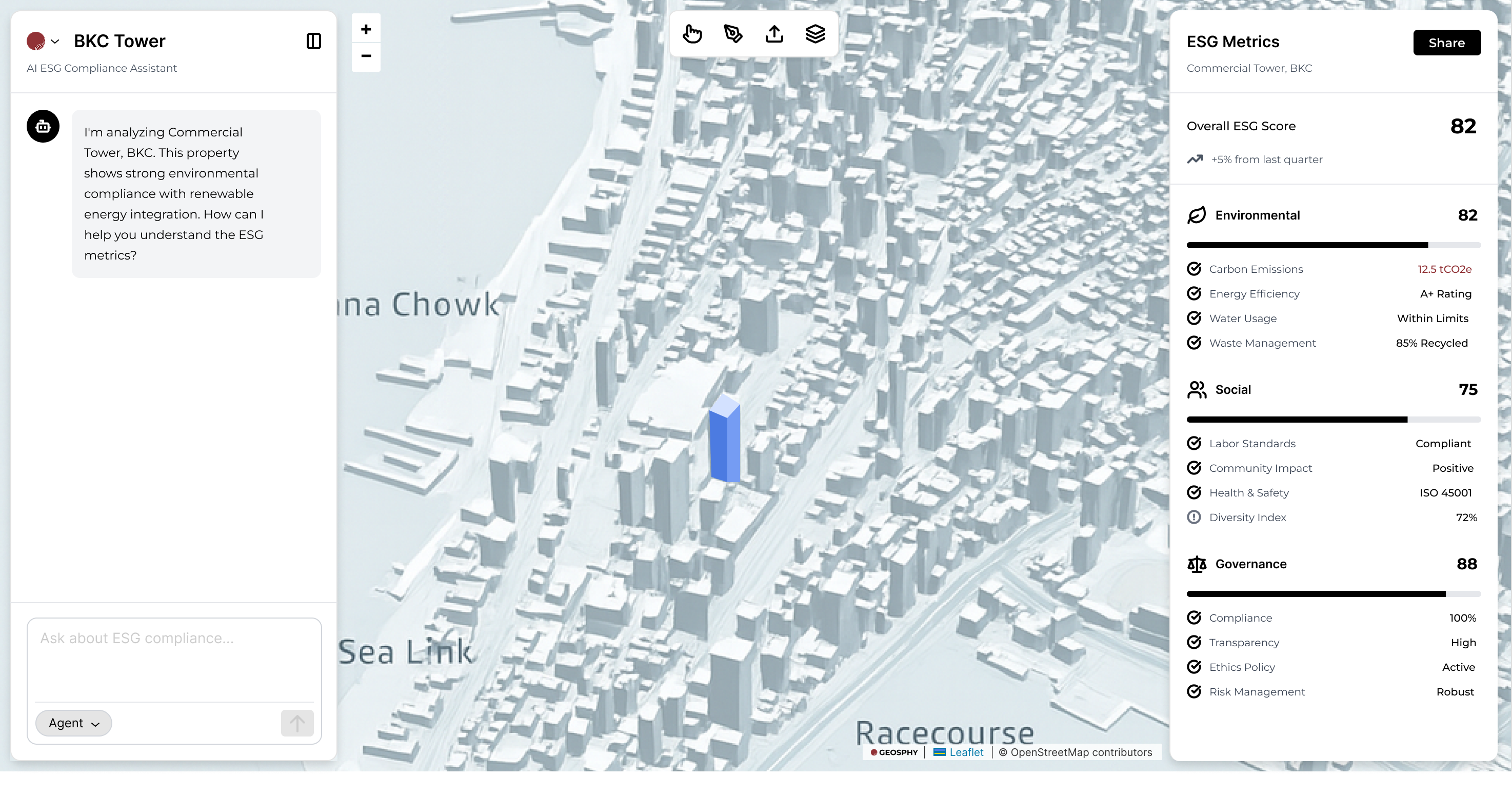This screenshot has height=796, width=1512.
Task: Expand the BKC Tower brand chevron
Action: tap(56, 41)
